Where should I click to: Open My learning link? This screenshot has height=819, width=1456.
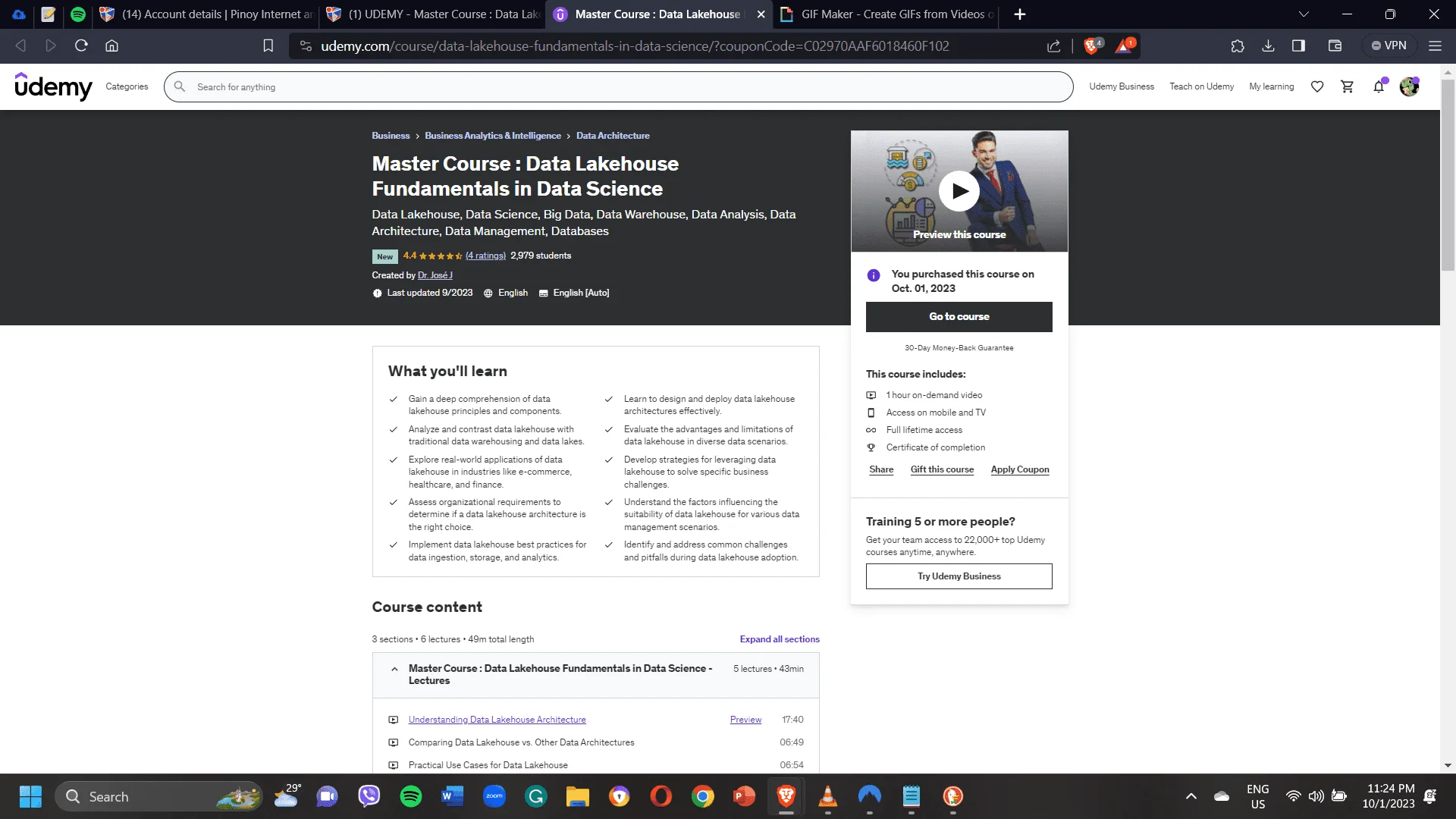point(1272,86)
